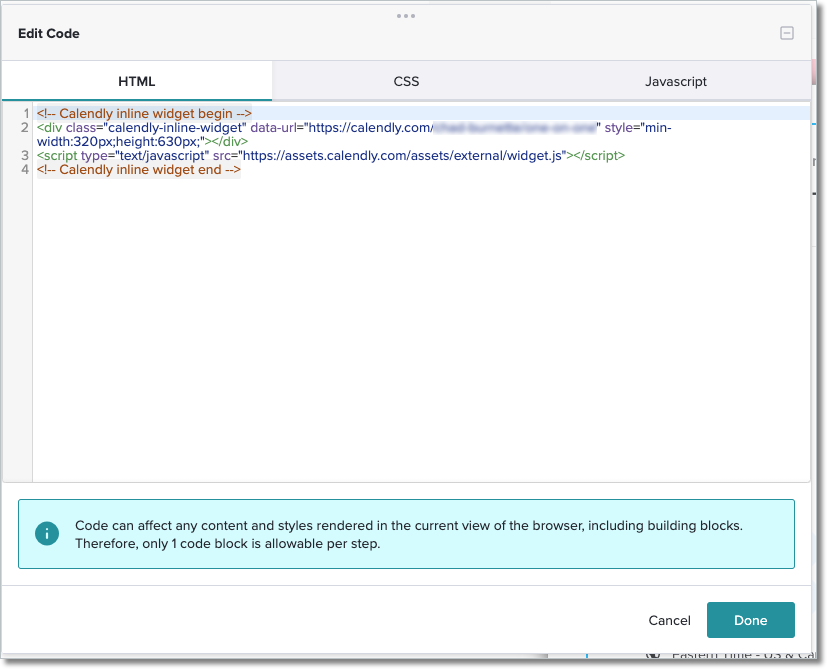The image size is (827, 669).
Task: Click the drag handle dots at top
Action: (406, 16)
